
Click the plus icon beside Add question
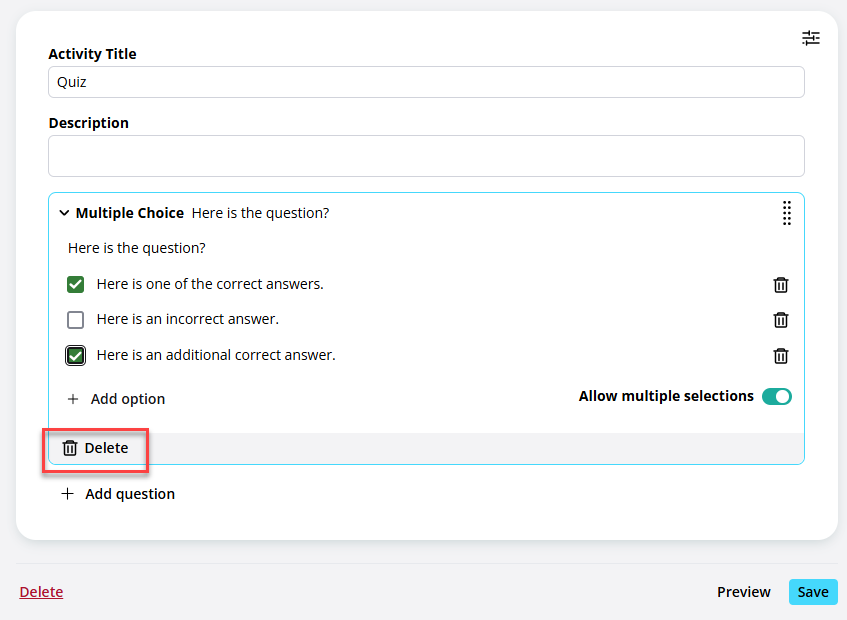click(68, 494)
